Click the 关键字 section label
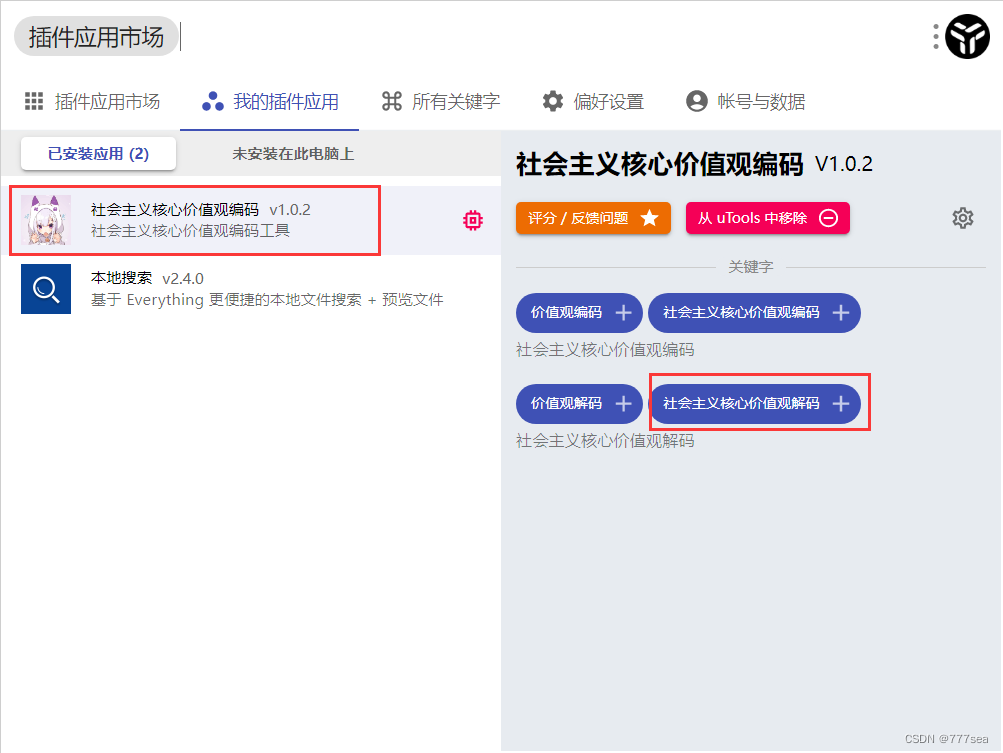This screenshot has width=1003, height=753. (x=750, y=267)
